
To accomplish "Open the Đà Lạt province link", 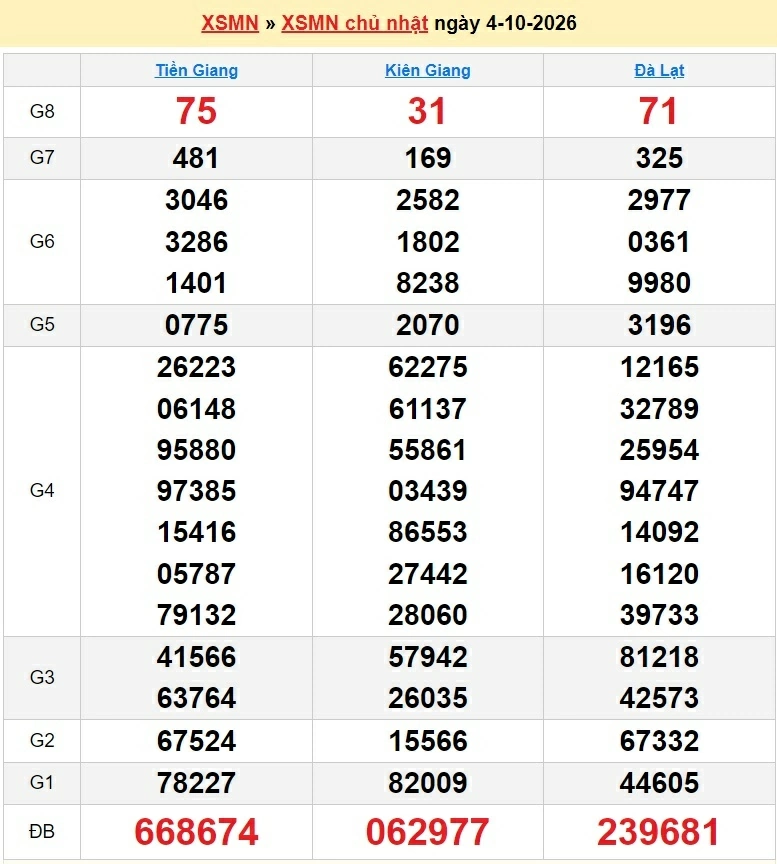I will tap(659, 71).
